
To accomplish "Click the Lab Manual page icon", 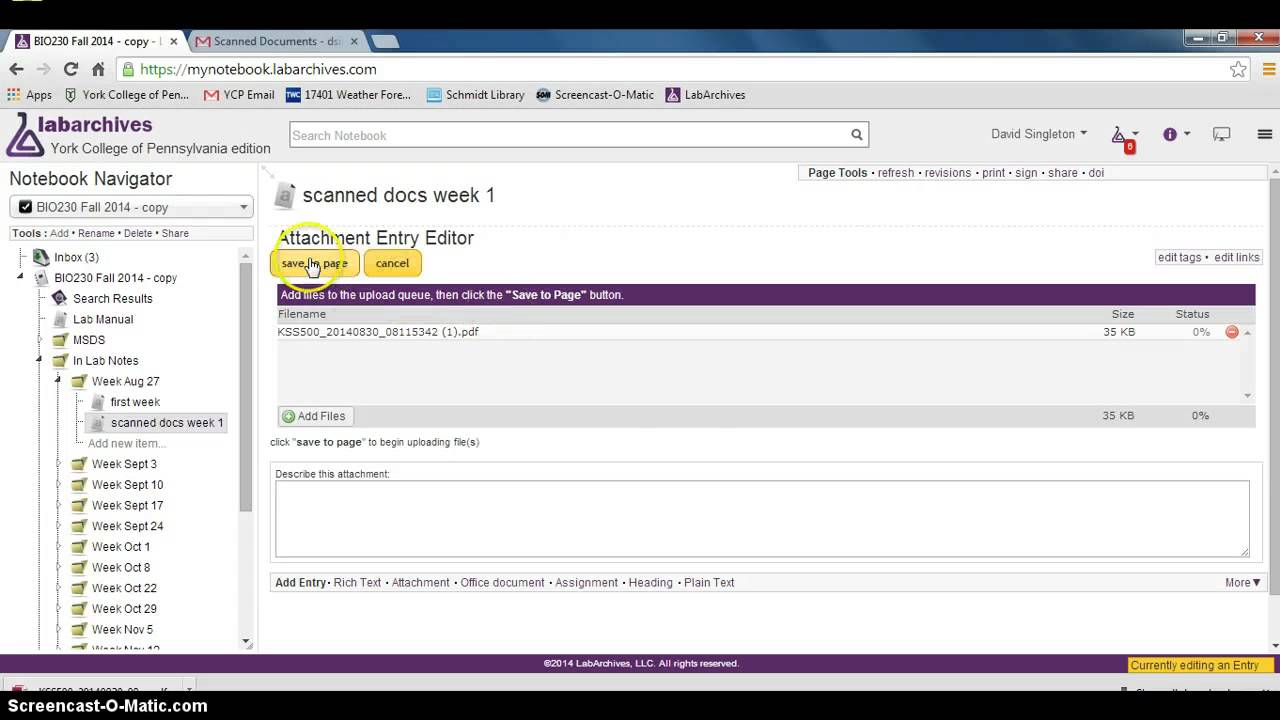I will tap(60, 319).
